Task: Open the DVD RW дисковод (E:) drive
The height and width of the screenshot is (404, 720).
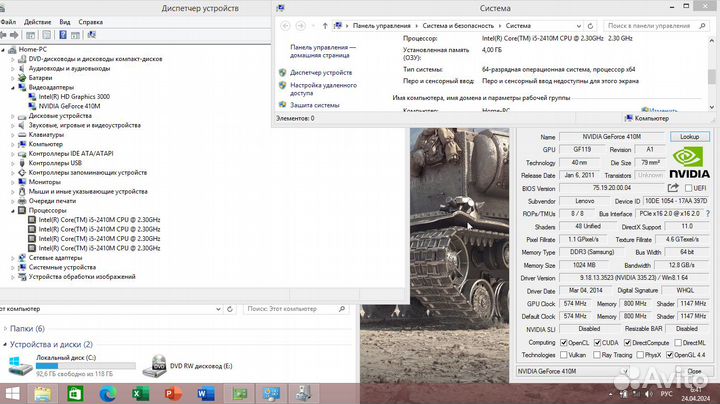Action: point(187,366)
